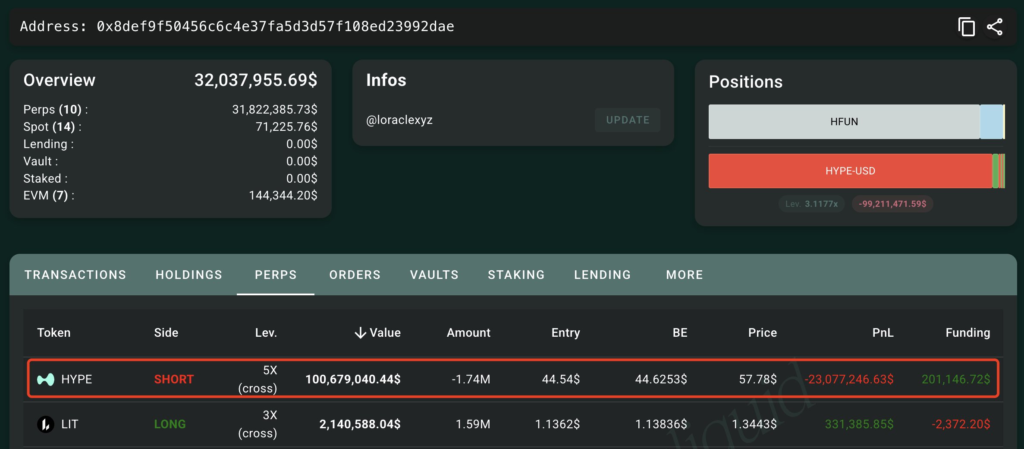The image size is (1024, 449).
Task: Sort table by Token column header
Action: coord(54,333)
